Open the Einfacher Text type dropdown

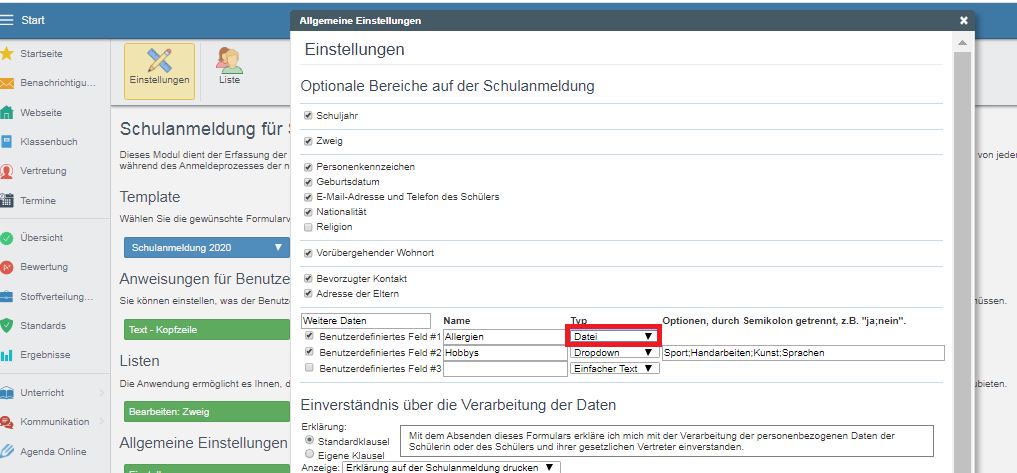coord(614,369)
